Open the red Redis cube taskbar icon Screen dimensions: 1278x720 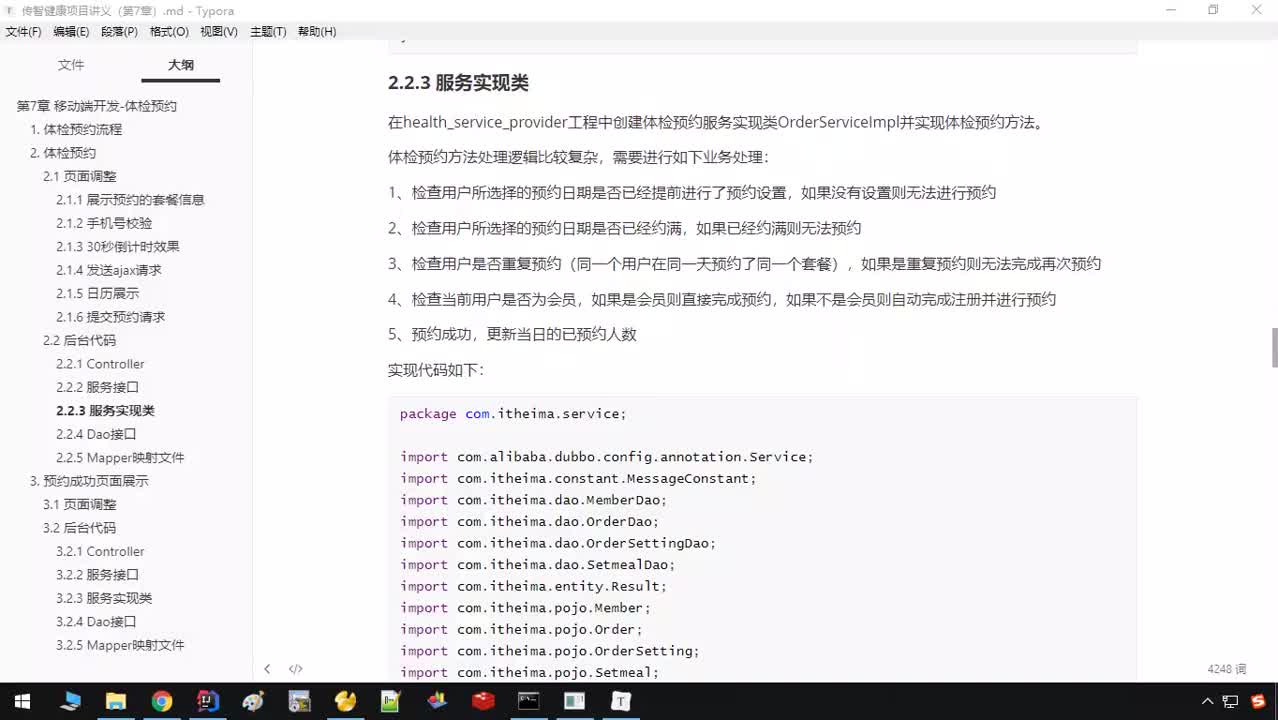pyautogui.click(x=483, y=701)
